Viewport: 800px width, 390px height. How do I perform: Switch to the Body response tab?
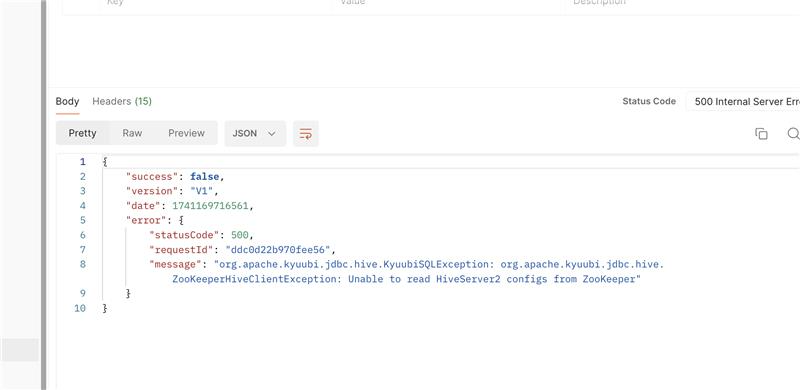point(67,101)
